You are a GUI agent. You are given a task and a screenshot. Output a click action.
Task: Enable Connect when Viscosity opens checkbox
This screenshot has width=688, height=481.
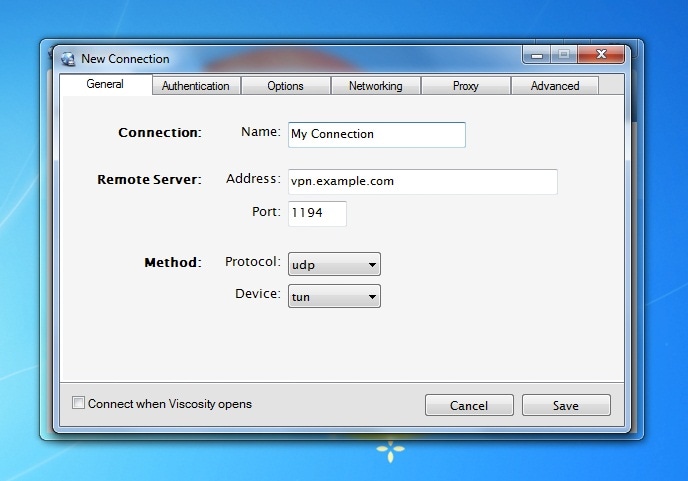(78, 403)
